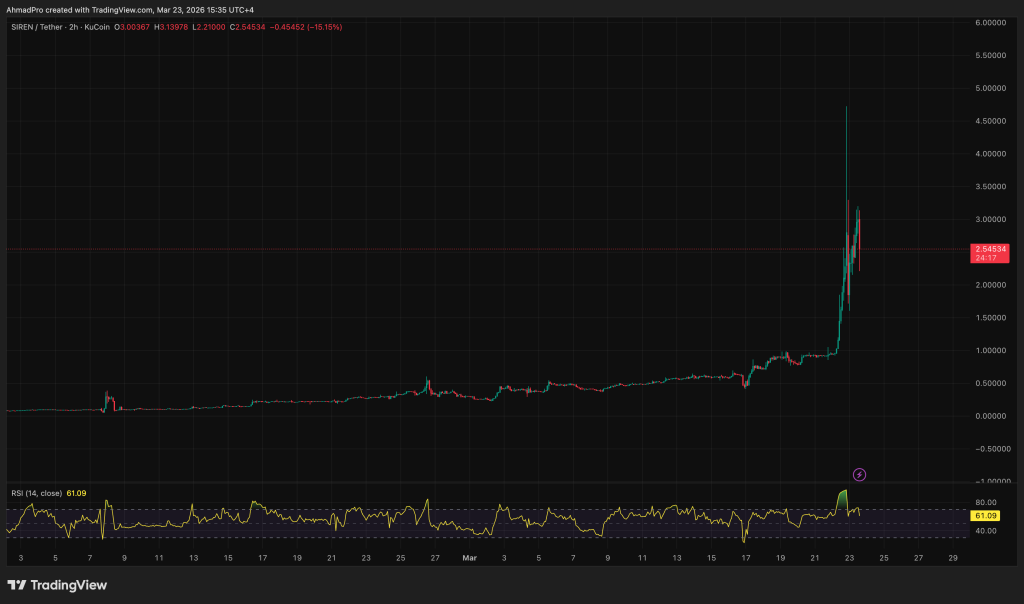Click the 24:17 candle countdown timer
Viewport: 1024px width, 604px height.
click(x=986, y=258)
